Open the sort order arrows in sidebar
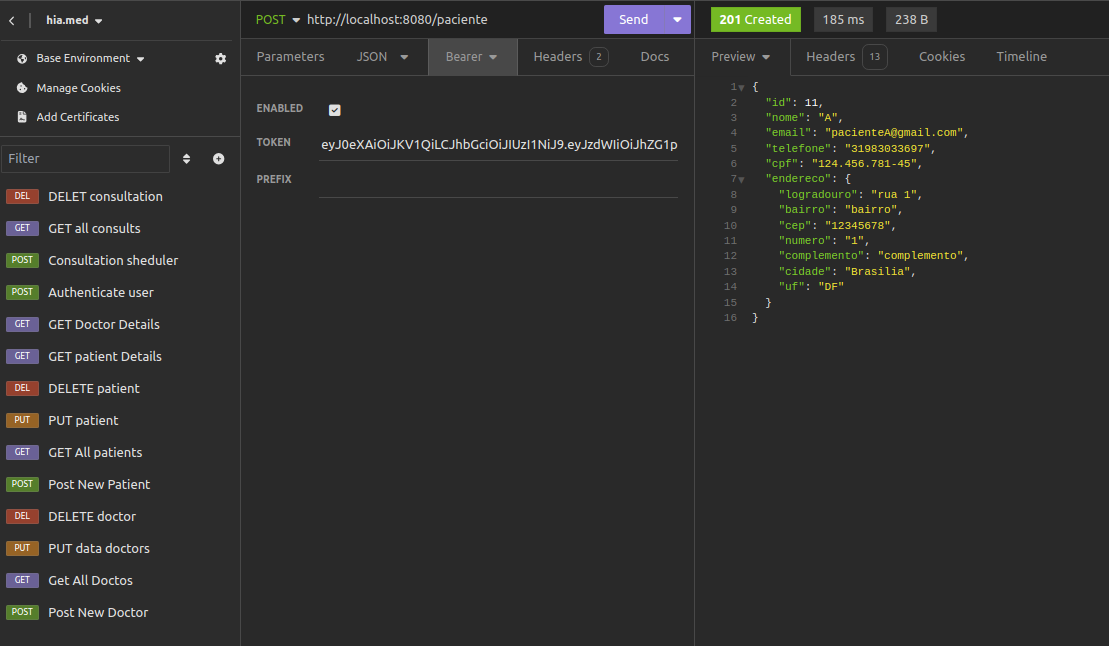This screenshot has height=646, width=1109. pyautogui.click(x=187, y=158)
